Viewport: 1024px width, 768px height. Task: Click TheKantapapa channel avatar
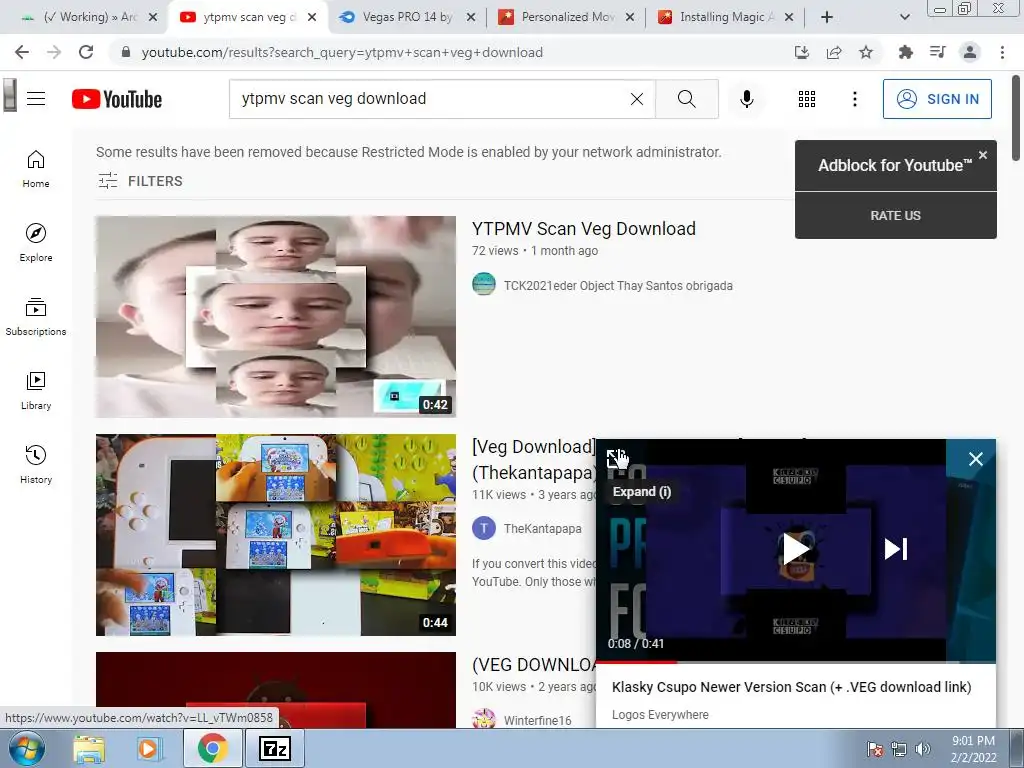(484, 528)
